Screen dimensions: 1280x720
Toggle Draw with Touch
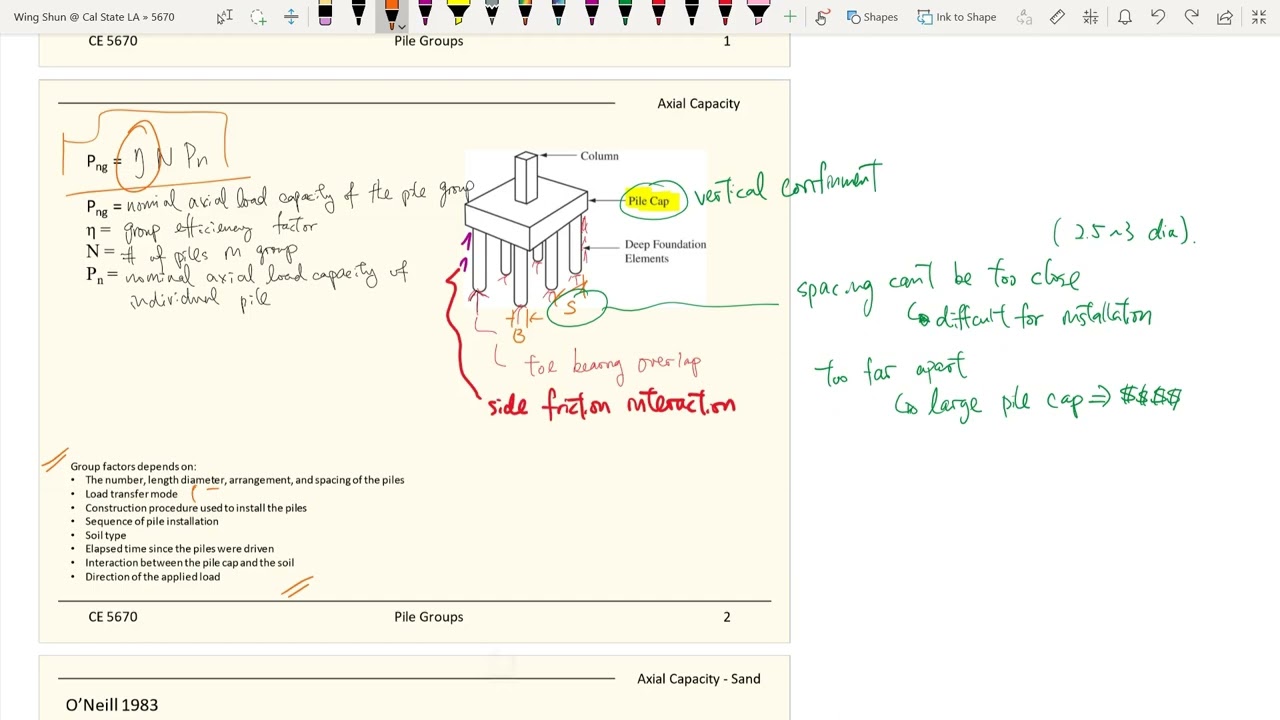(x=822, y=17)
